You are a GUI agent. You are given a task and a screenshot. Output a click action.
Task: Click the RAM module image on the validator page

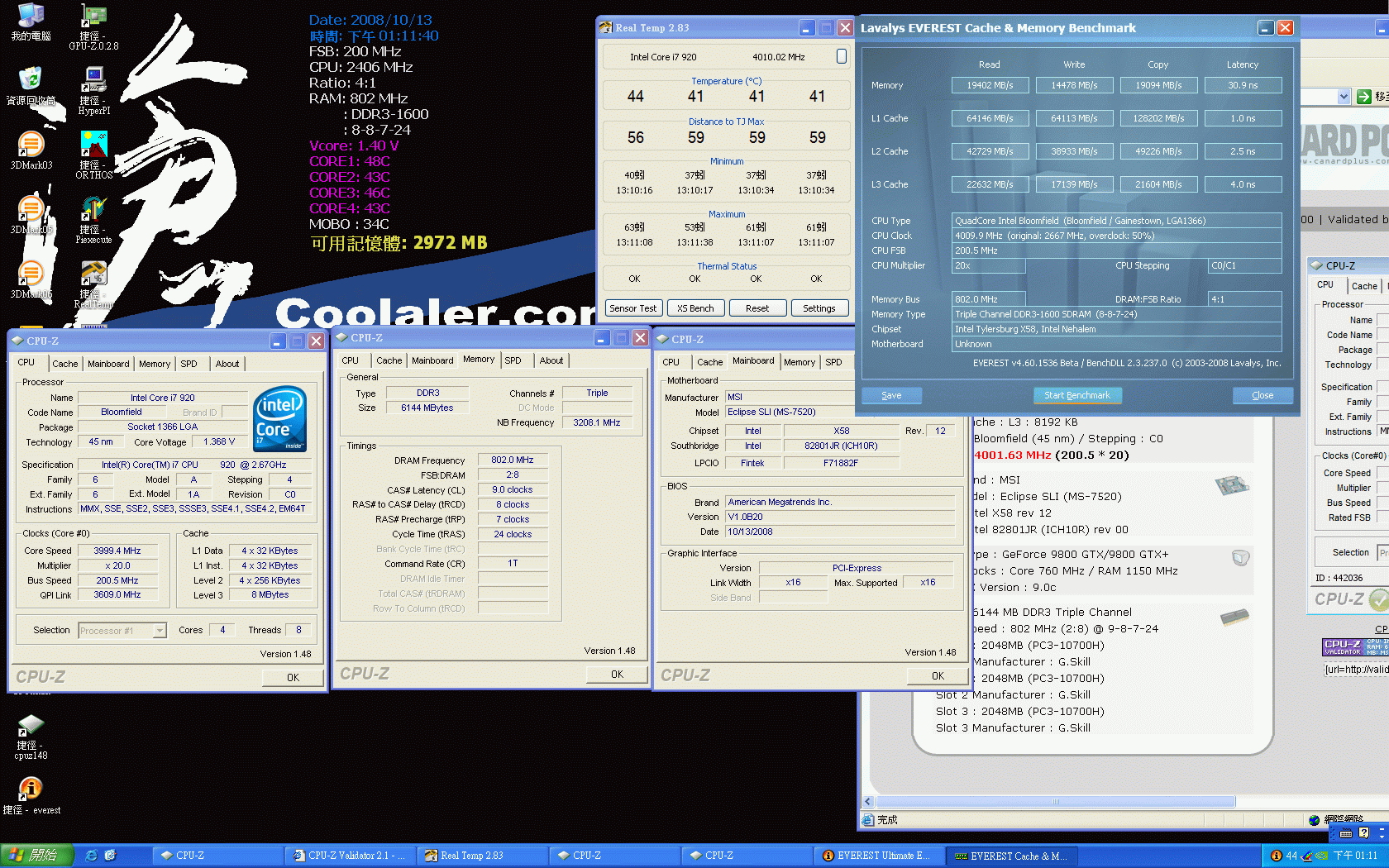pos(1234,616)
